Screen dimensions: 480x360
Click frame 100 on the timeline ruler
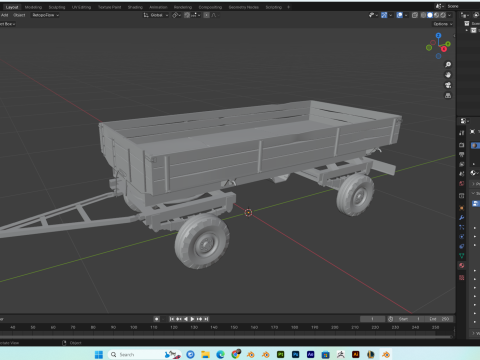(x=133, y=327)
